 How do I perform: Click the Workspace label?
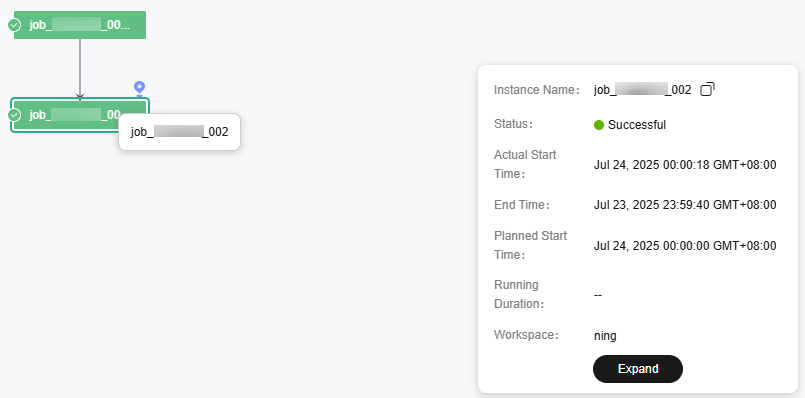[526, 335]
